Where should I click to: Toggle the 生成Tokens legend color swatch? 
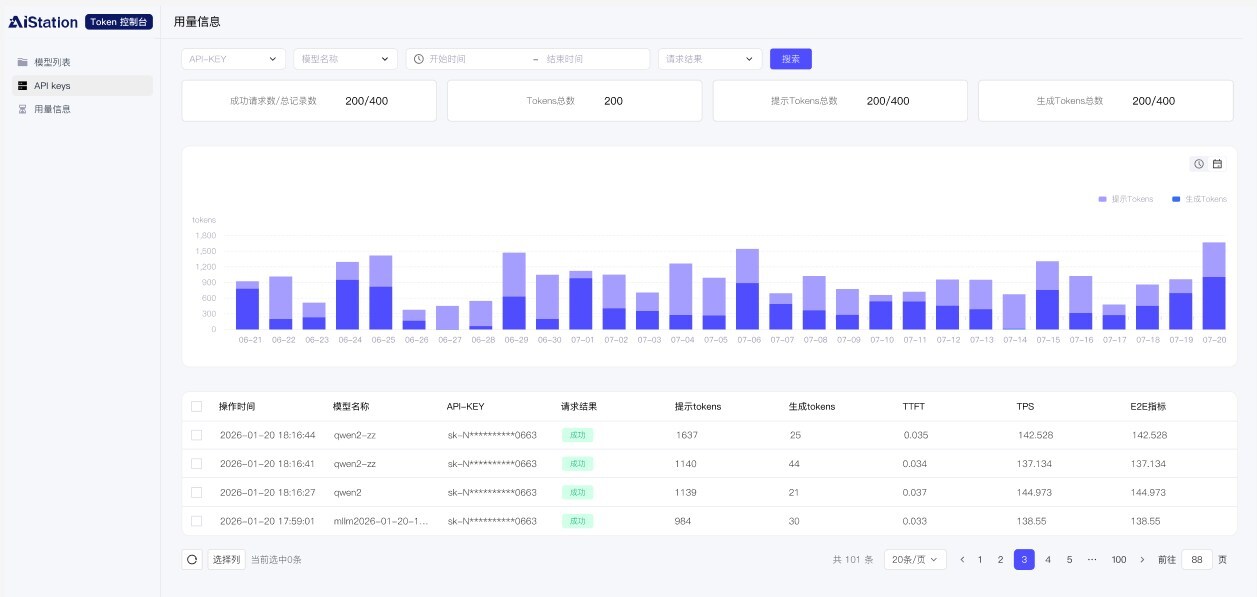[x=1176, y=199]
